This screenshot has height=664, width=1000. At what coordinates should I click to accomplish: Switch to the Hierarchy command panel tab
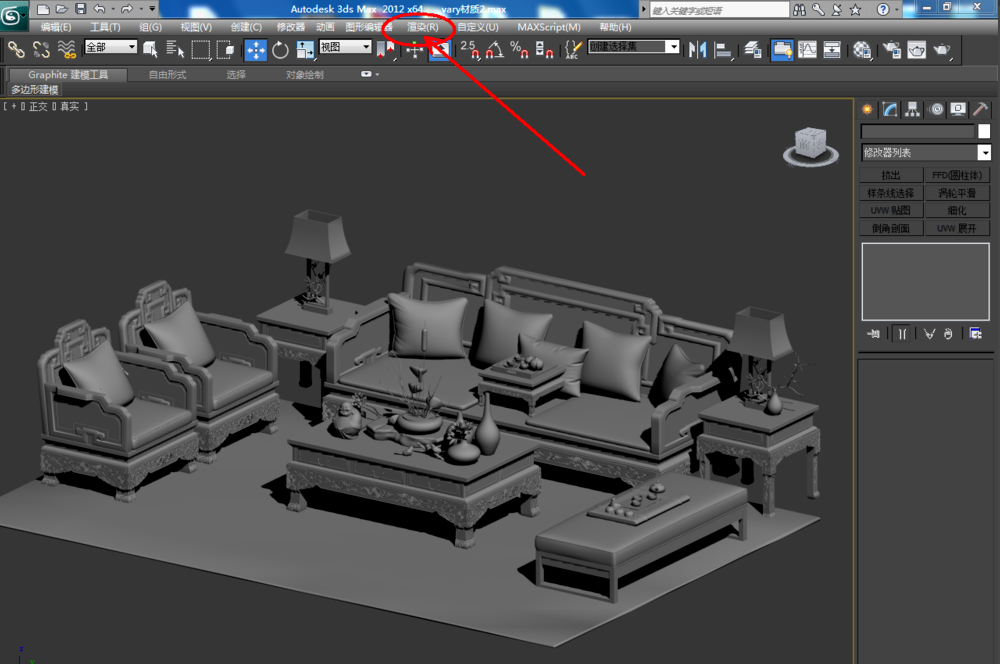[913, 110]
